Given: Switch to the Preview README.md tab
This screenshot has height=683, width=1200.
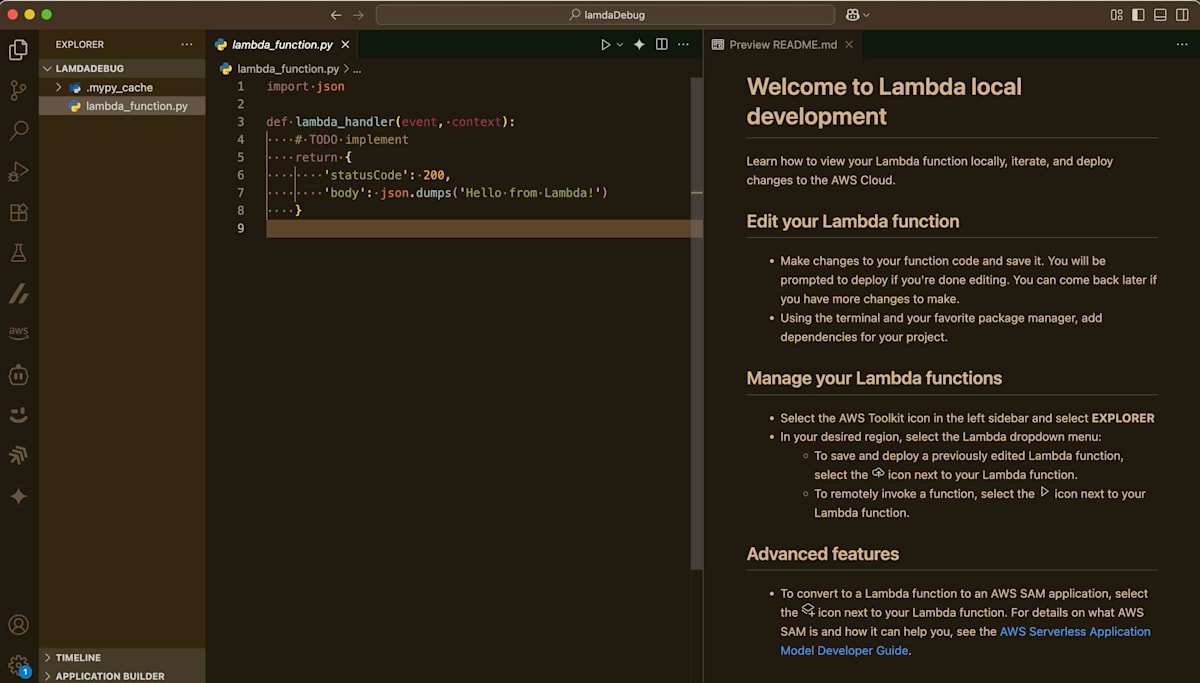Looking at the screenshot, I should click(x=783, y=45).
